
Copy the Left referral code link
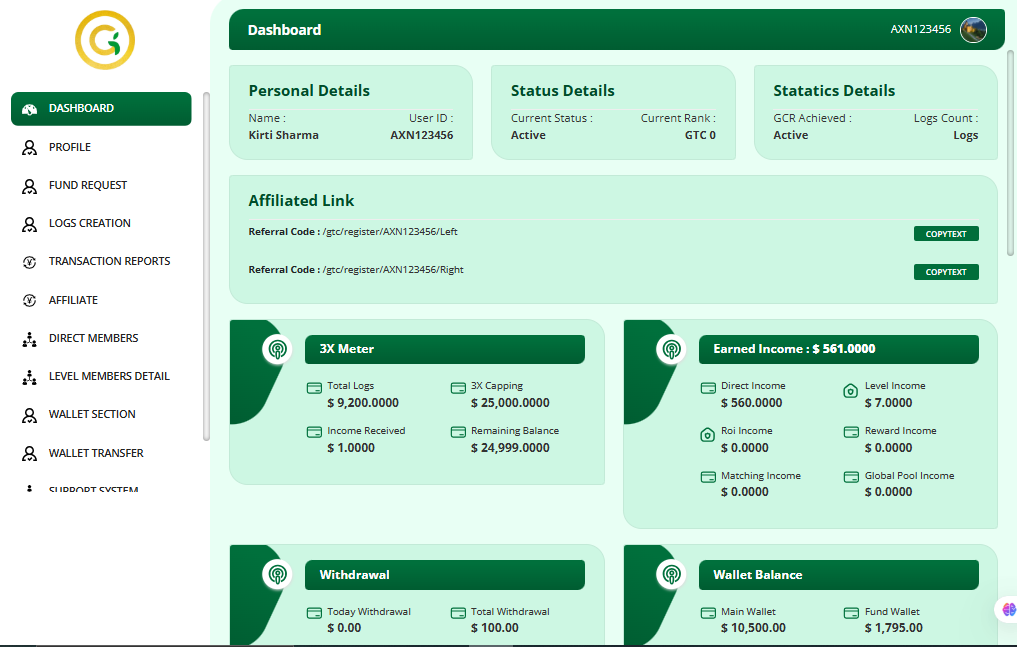(945, 234)
